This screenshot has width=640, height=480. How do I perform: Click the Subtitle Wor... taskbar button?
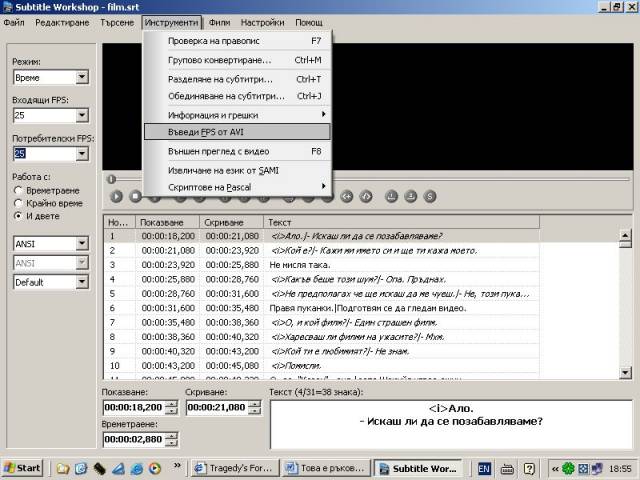pos(419,468)
